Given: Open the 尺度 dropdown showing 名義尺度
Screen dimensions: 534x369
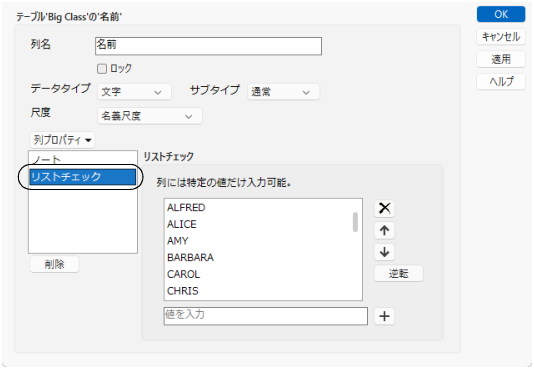Looking at the screenshot, I should pyautogui.click(x=150, y=116).
